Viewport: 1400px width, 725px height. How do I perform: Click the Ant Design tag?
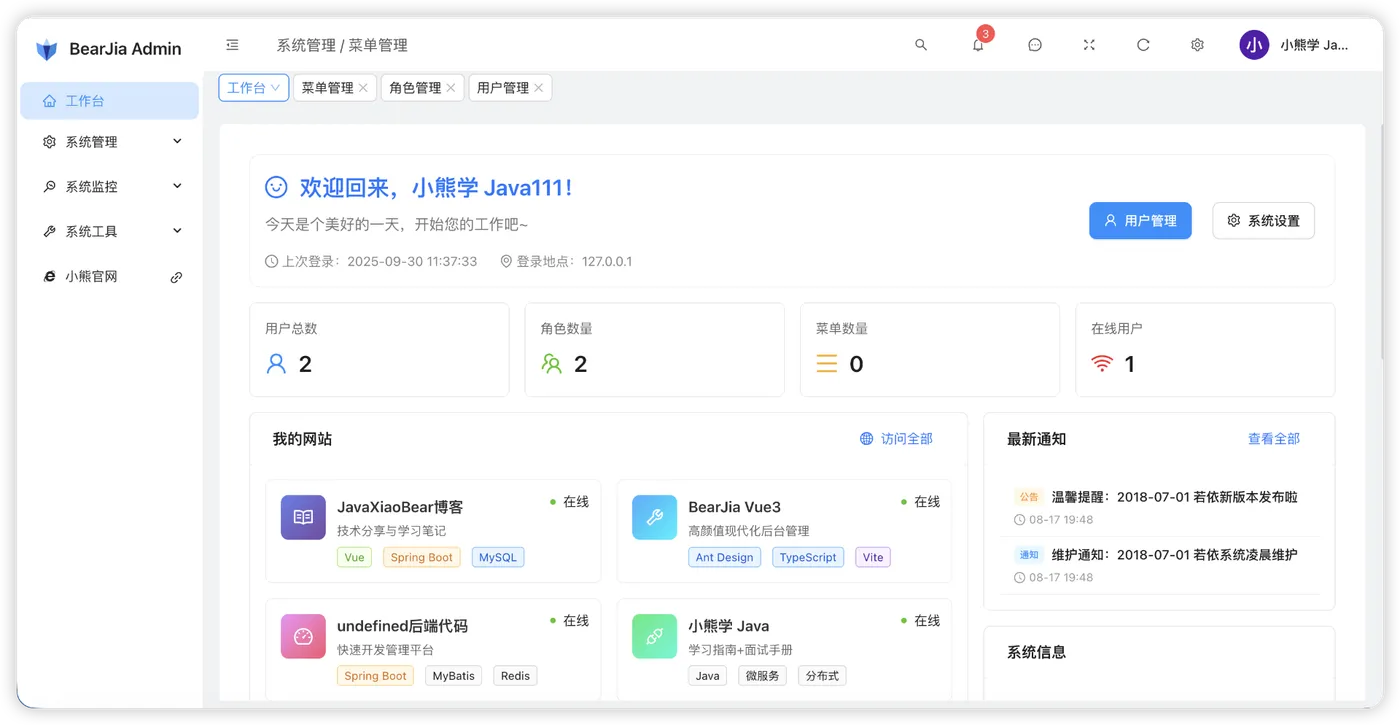(725, 558)
